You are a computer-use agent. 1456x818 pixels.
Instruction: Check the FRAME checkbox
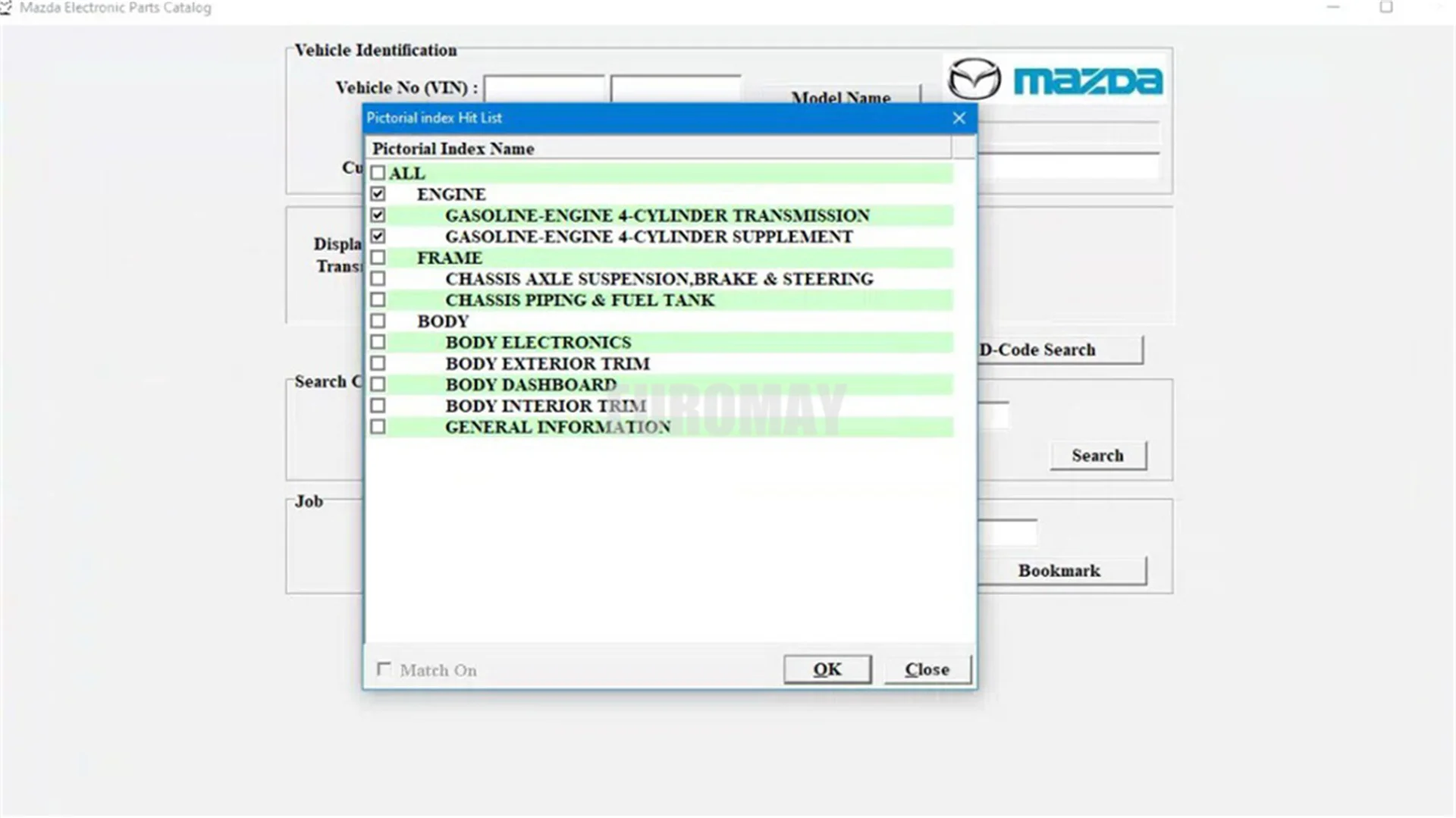[378, 258]
